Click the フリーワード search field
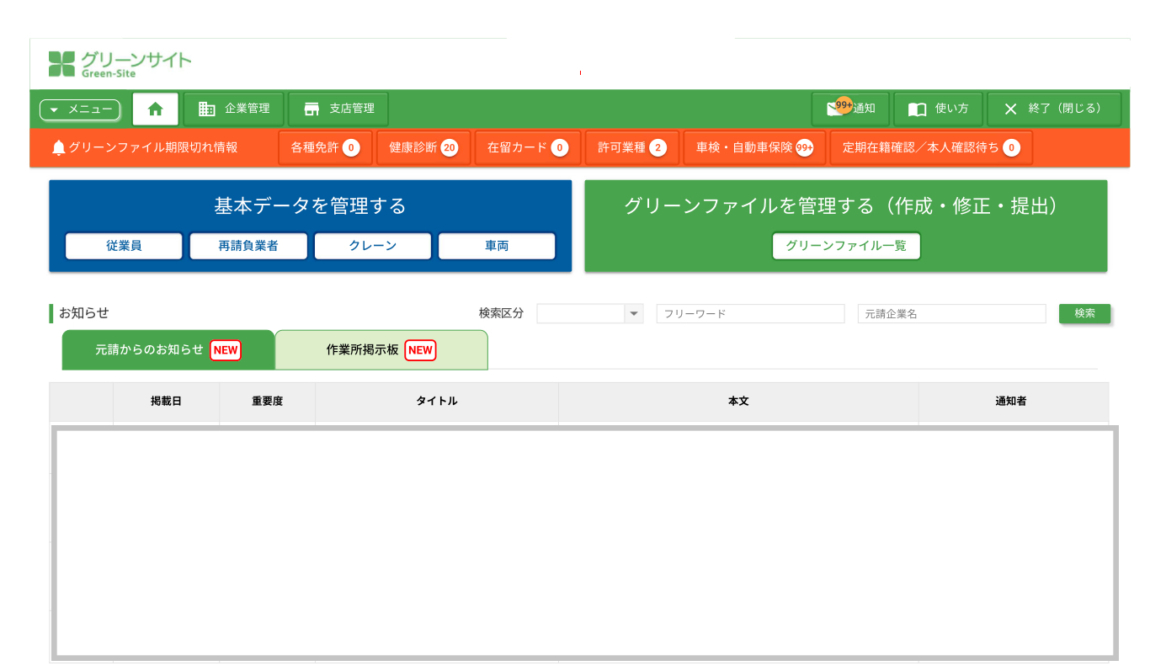Screen dimensions: 1150x671 click(x=750, y=314)
